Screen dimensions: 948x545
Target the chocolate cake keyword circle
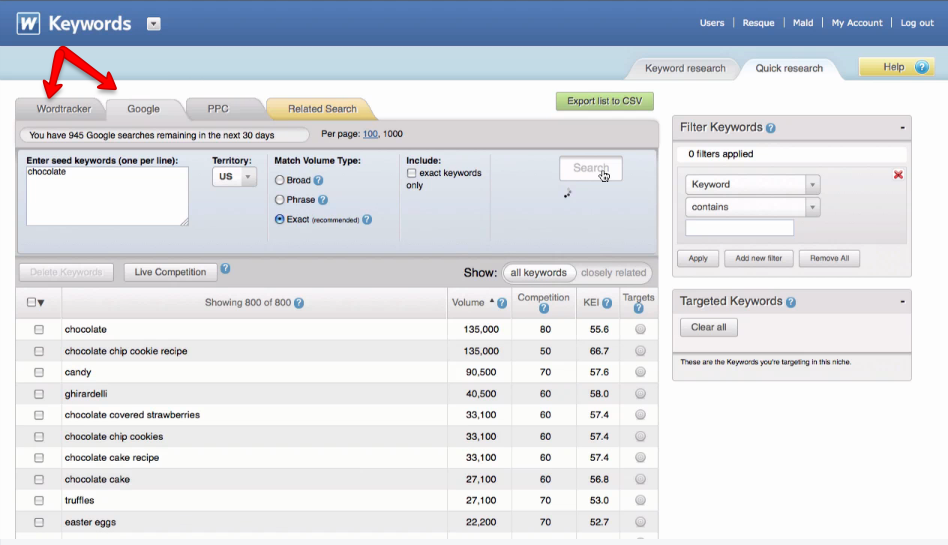pos(640,479)
